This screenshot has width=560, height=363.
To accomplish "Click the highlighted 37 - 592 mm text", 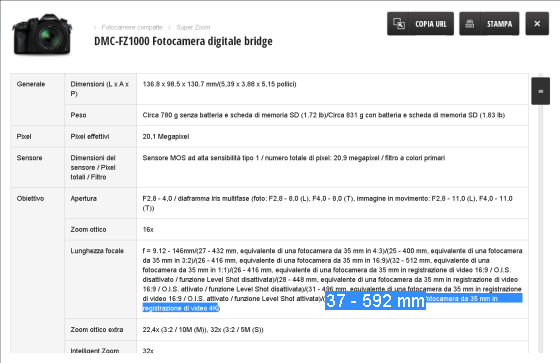I will click(375, 300).
